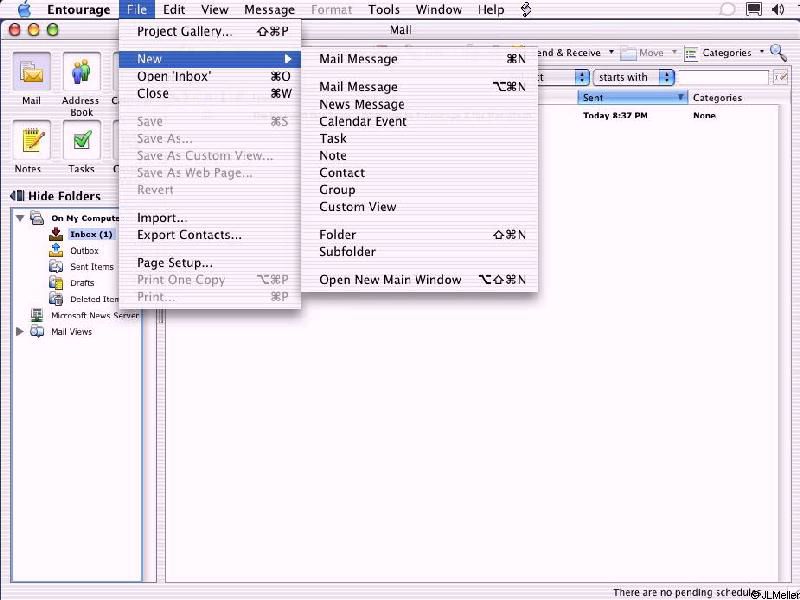Choose Open 'Inbox' from File menu
800x600 pixels.
[x=210, y=77]
